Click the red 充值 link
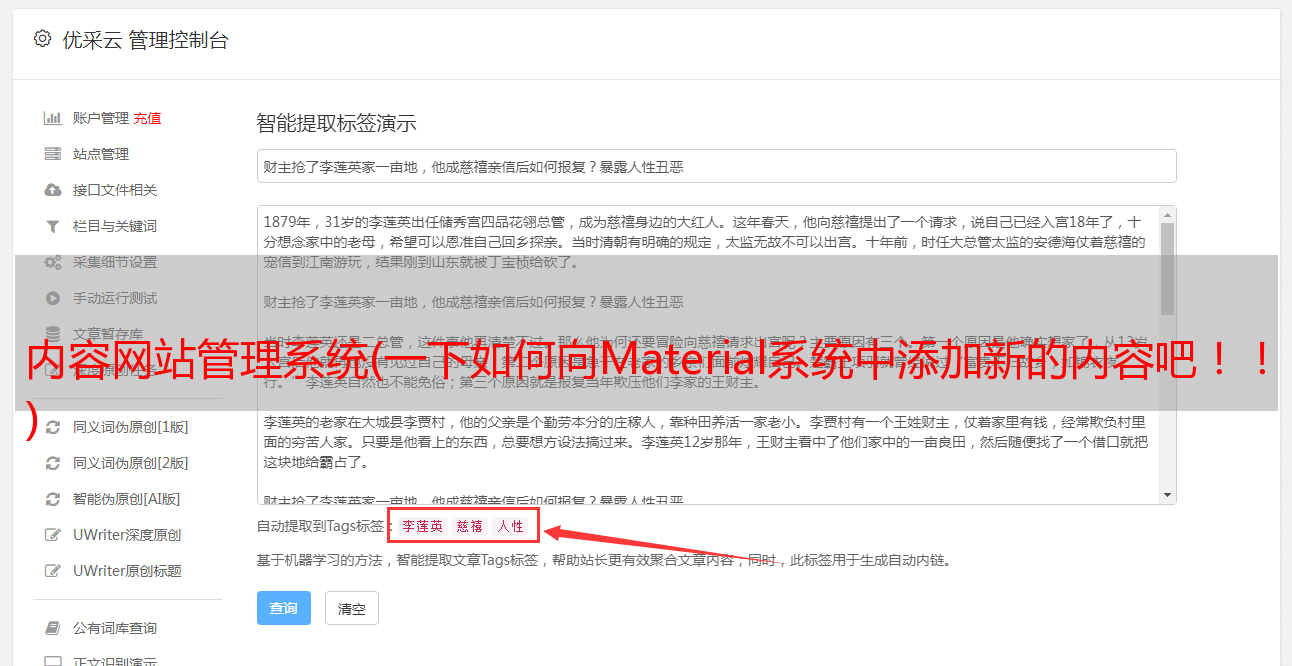The height and width of the screenshot is (666, 1292). pos(147,118)
